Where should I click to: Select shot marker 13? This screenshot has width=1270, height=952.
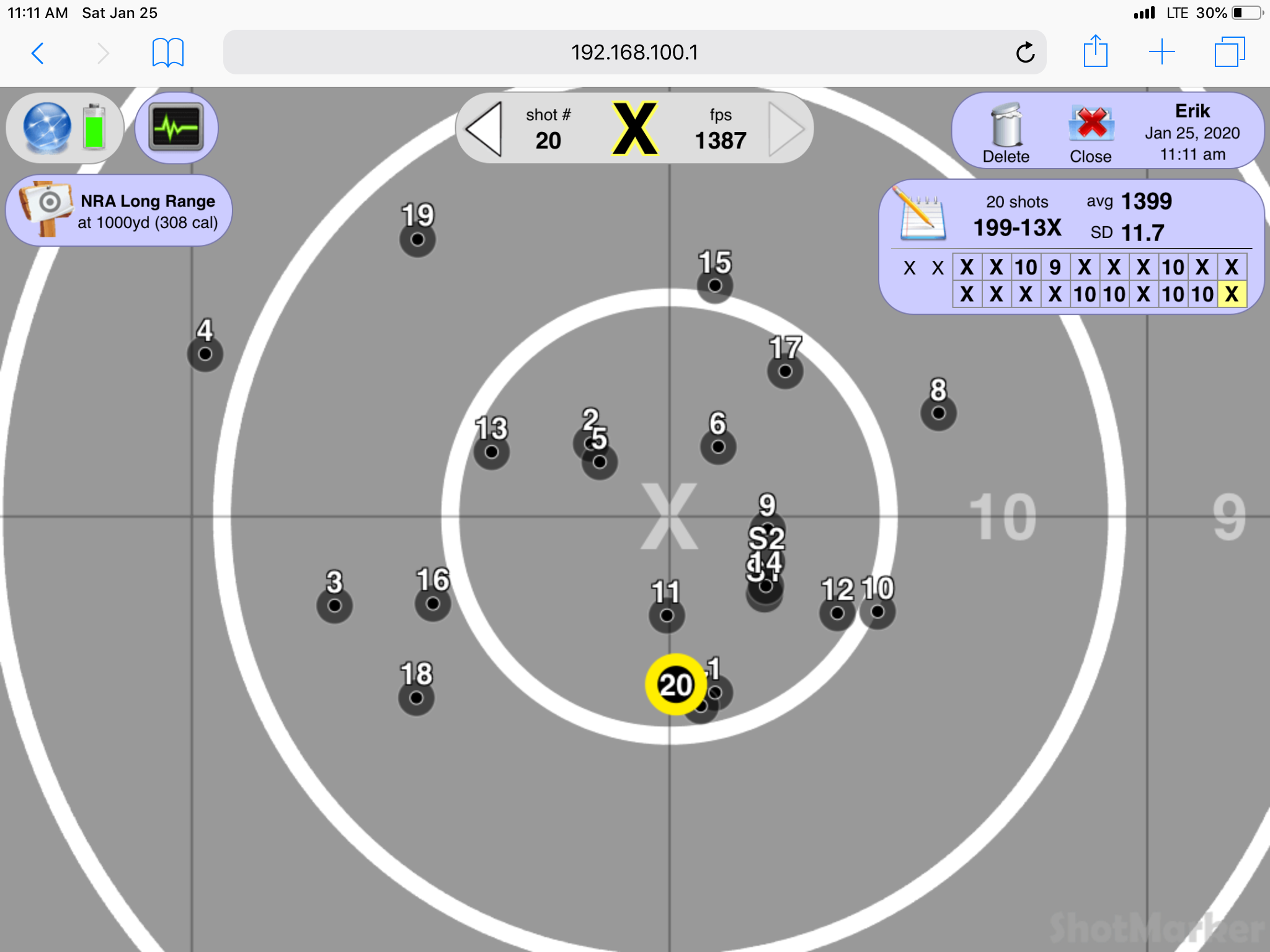click(491, 452)
